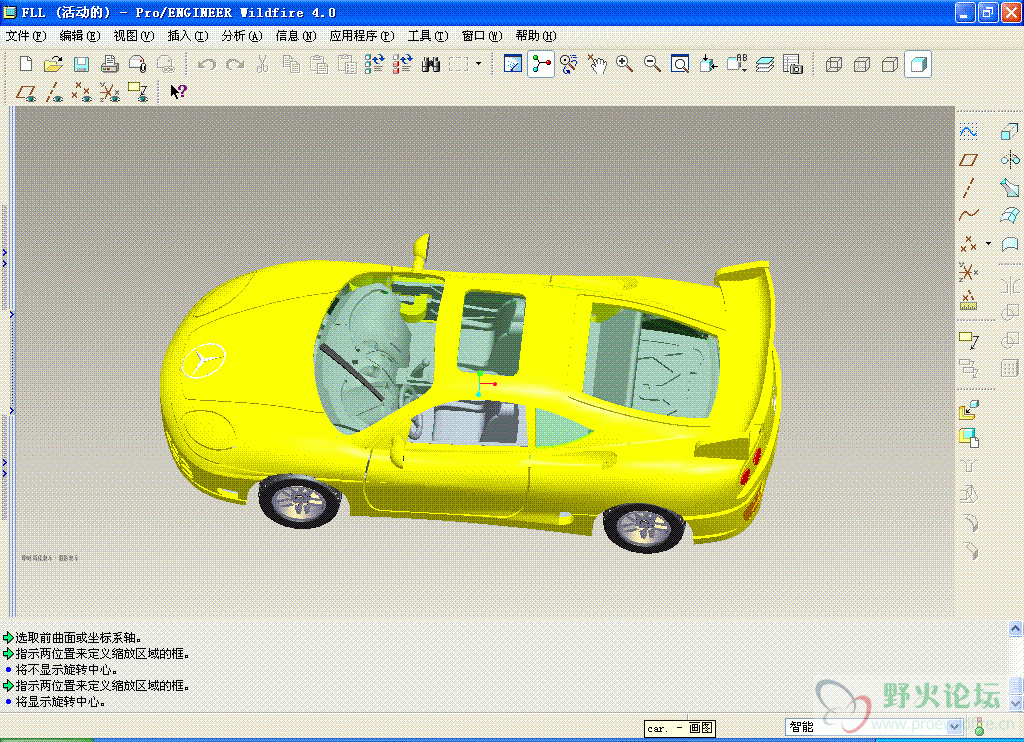
Task: Click the What's This help cursor icon
Action: [x=178, y=91]
